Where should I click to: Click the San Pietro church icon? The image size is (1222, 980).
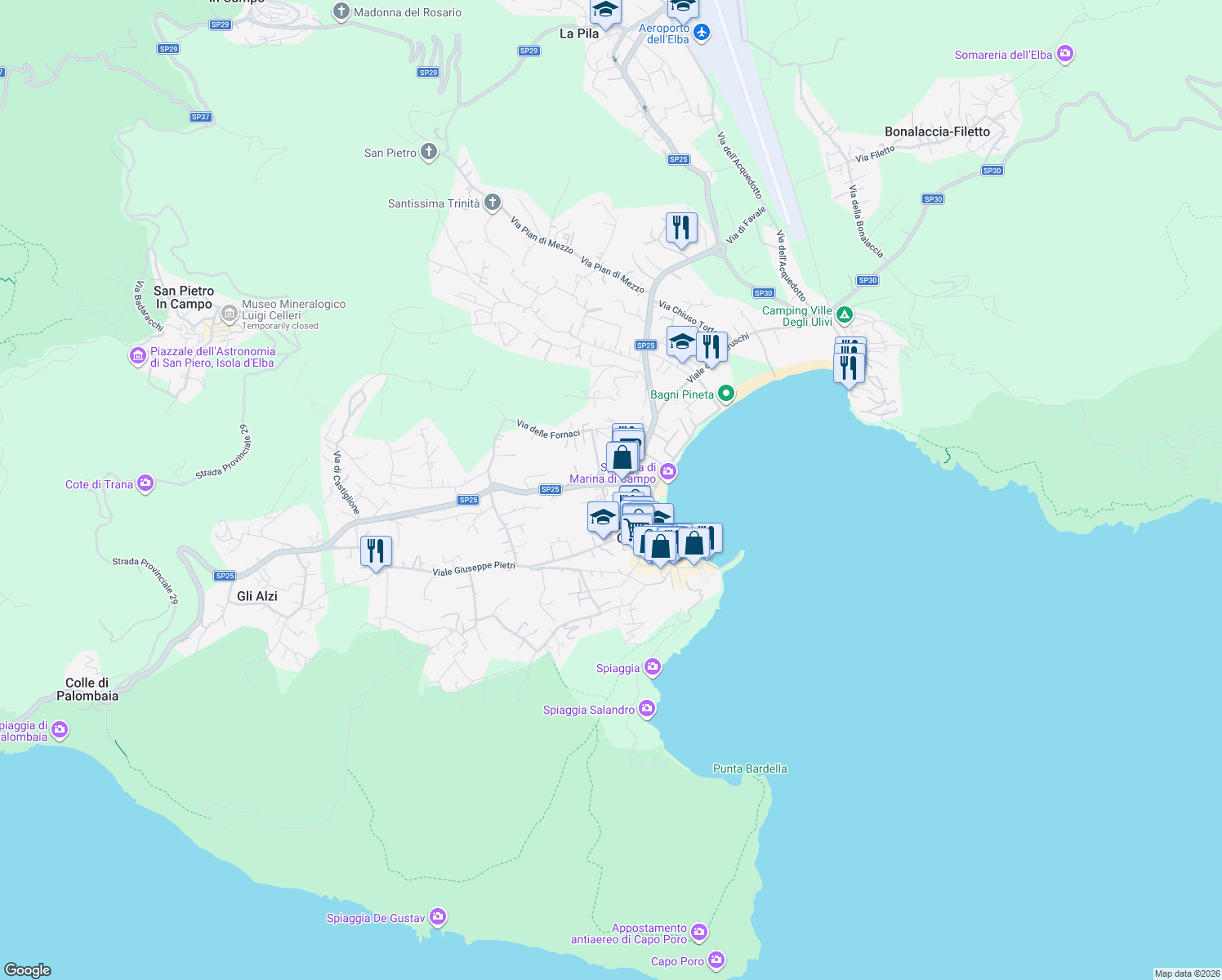click(427, 152)
